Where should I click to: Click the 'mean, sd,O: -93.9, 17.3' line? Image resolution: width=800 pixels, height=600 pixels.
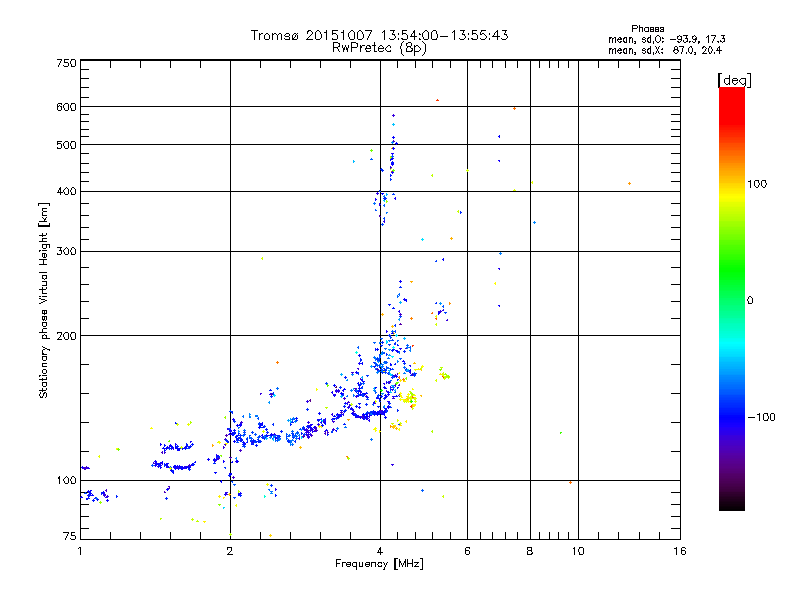pyautogui.click(x=666, y=39)
